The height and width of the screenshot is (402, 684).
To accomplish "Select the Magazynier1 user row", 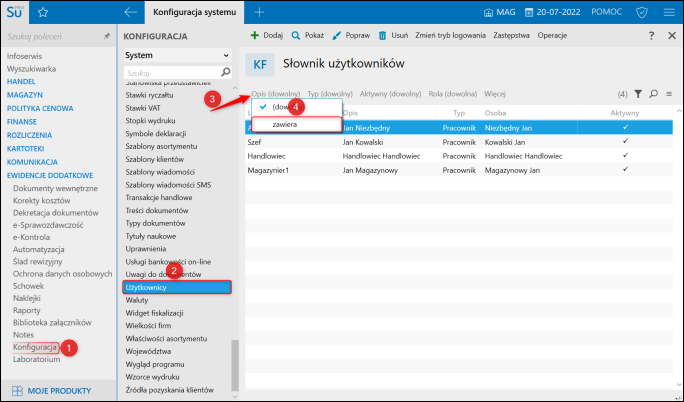I will (x=459, y=170).
